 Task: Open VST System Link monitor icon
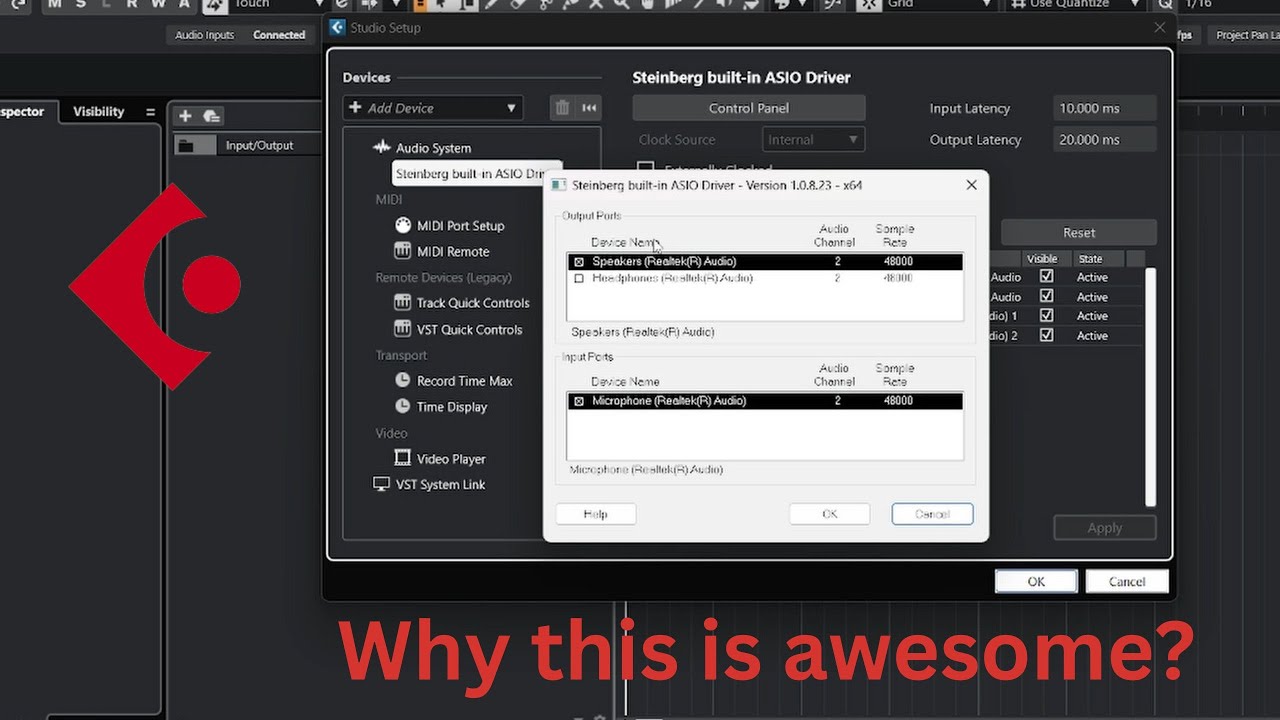pos(381,484)
